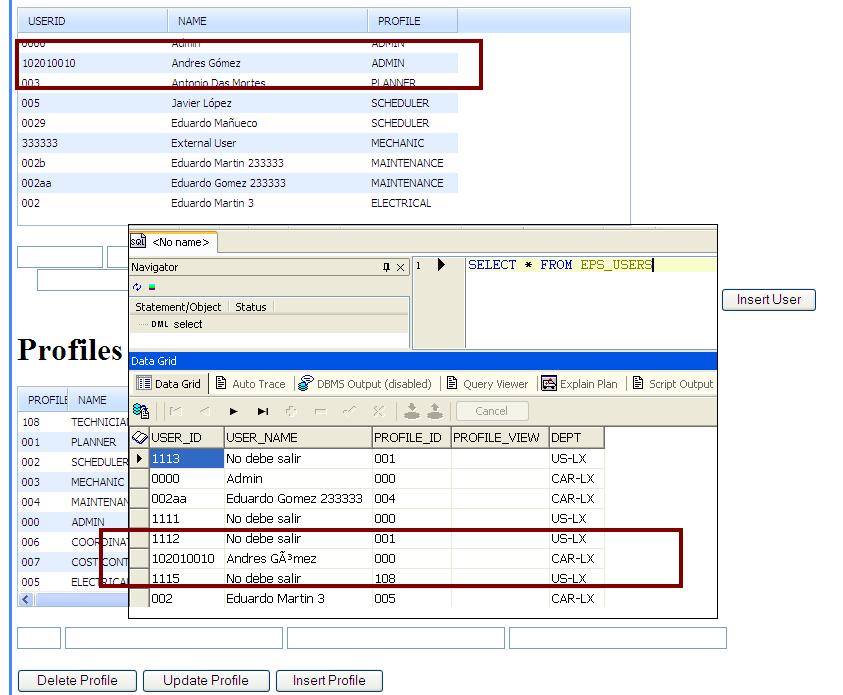843x695 pixels.
Task: Click the rollback up-arrow icon
Action: click(x=435, y=411)
